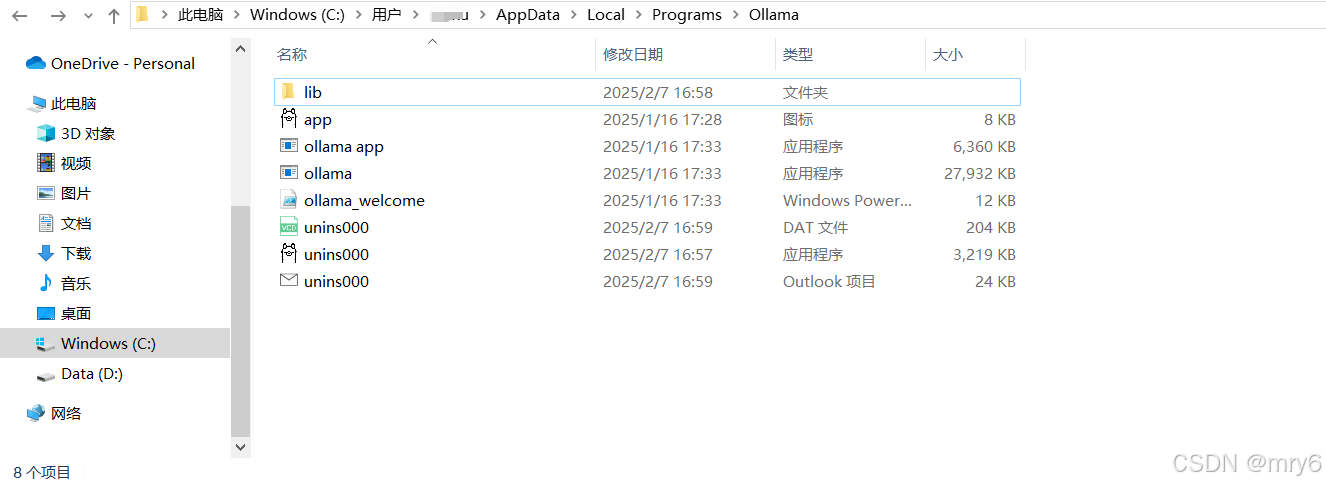Select AppData breadcrumb segment
Image resolution: width=1326 pixels, height=485 pixels.
click(x=529, y=15)
